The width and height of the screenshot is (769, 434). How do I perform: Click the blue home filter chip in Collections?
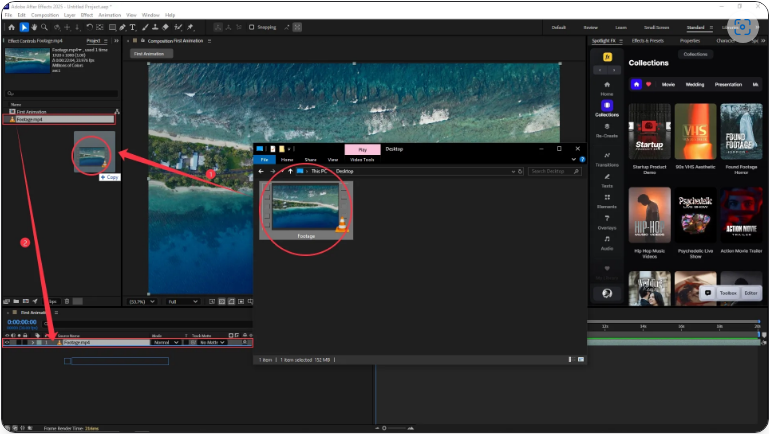636,84
